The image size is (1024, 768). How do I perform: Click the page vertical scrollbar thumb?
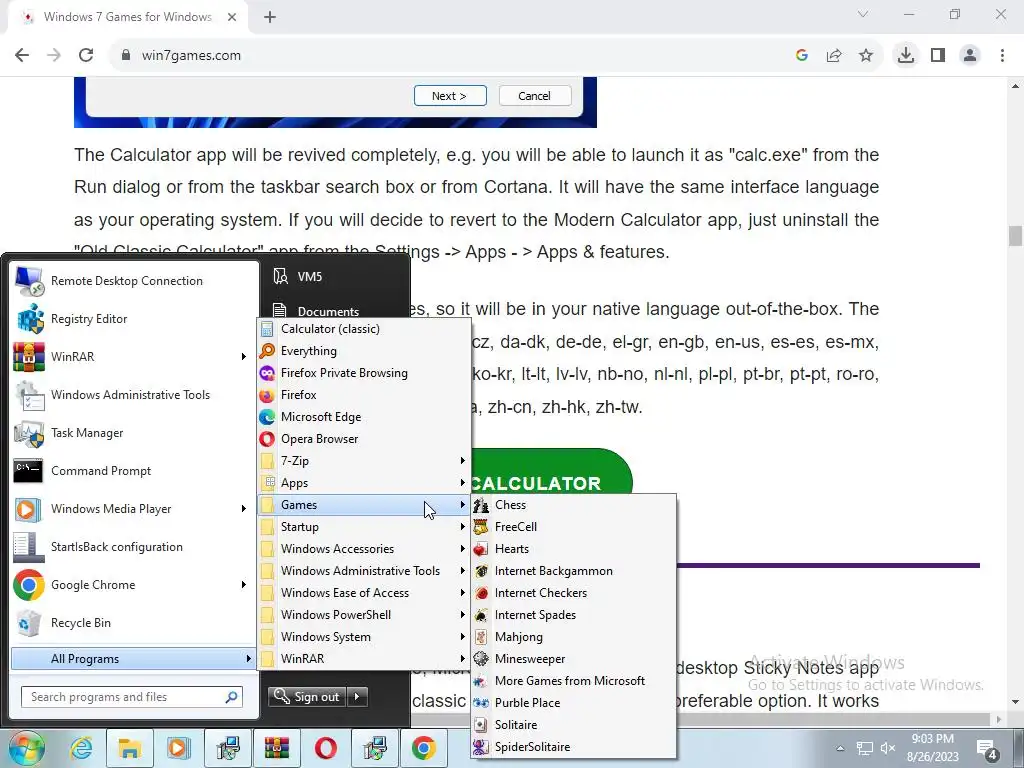(x=1015, y=236)
